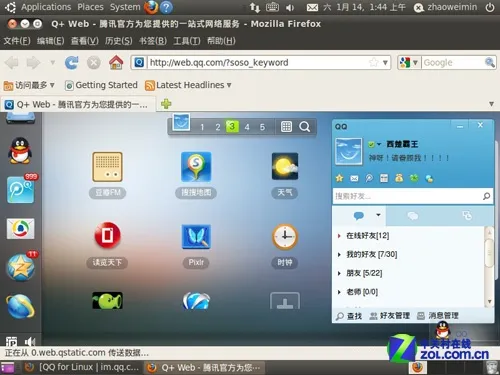Click the volume icon in top panel
The width and height of the screenshot is (500, 375).
pyautogui.click(x=290, y=7)
